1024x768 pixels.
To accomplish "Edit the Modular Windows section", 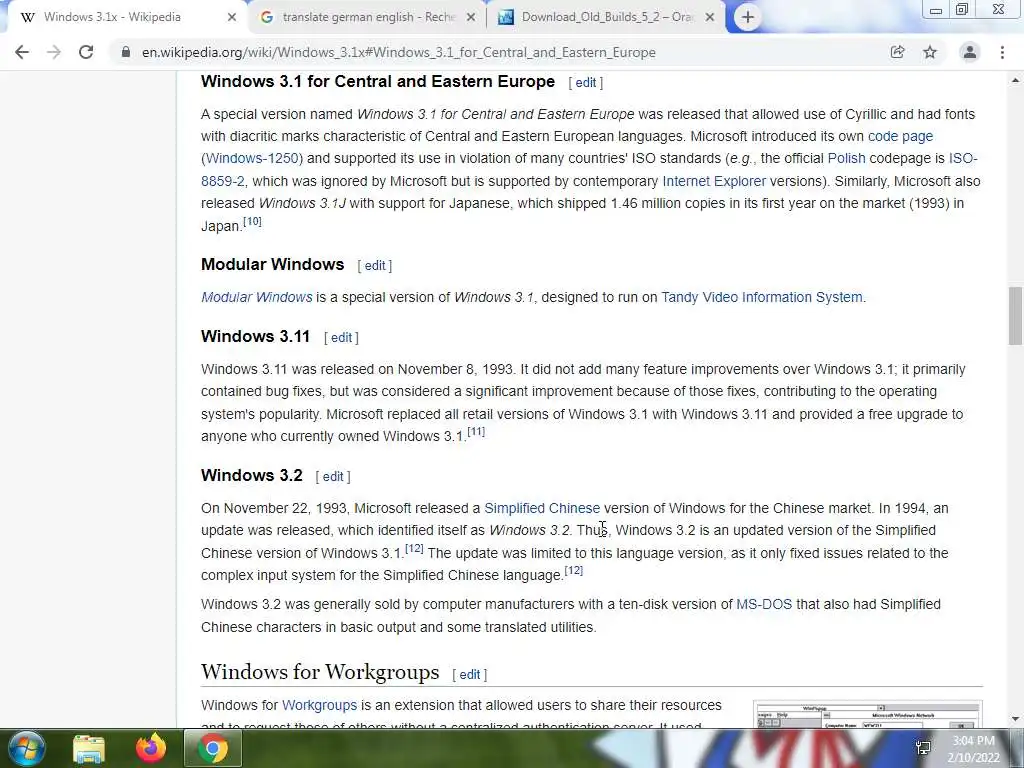I will pyautogui.click(x=375, y=266).
